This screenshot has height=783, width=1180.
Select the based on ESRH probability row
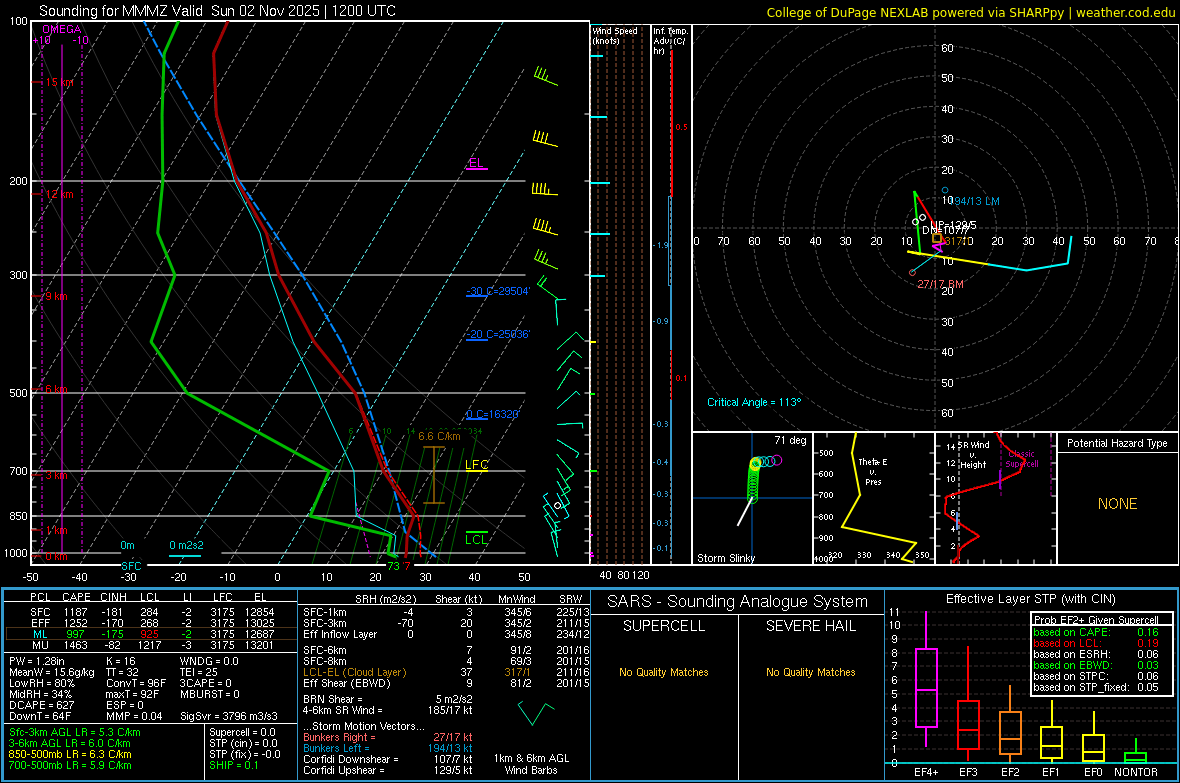pyautogui.click(x=1096, y=654)
